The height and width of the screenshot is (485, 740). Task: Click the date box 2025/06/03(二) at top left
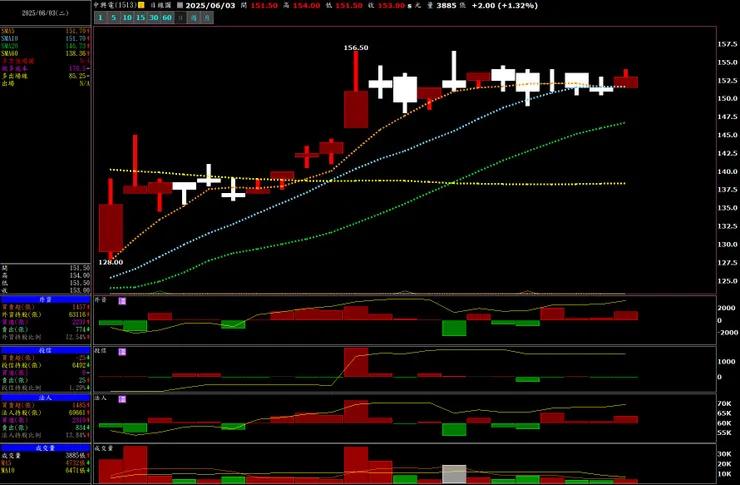coord(45,13)
